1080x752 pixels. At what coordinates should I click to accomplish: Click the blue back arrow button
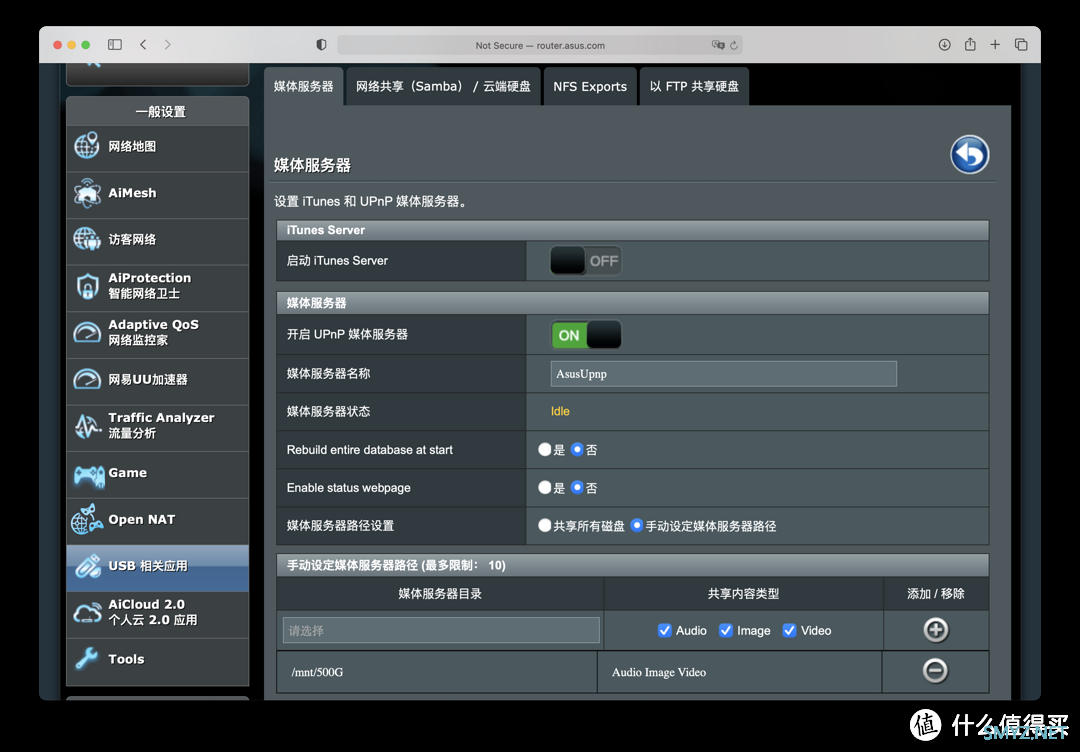point(969,154)
